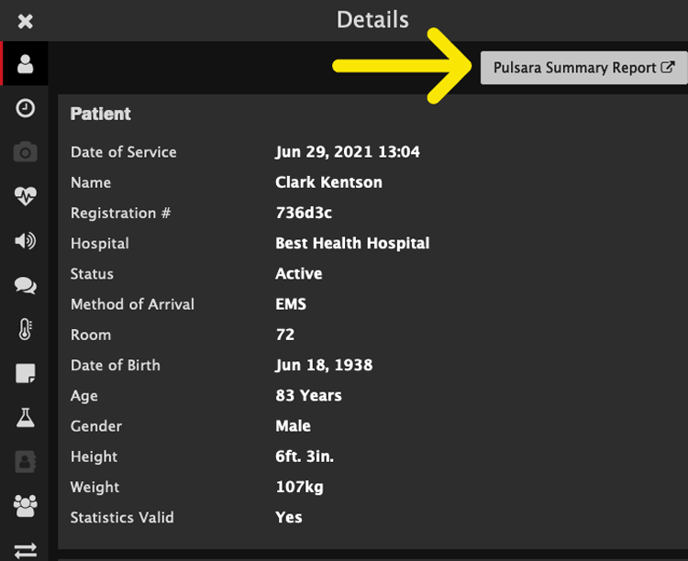Viewport: 688px width, 561px height.
Task: Open the team members group icon
Action: [25, 506]
